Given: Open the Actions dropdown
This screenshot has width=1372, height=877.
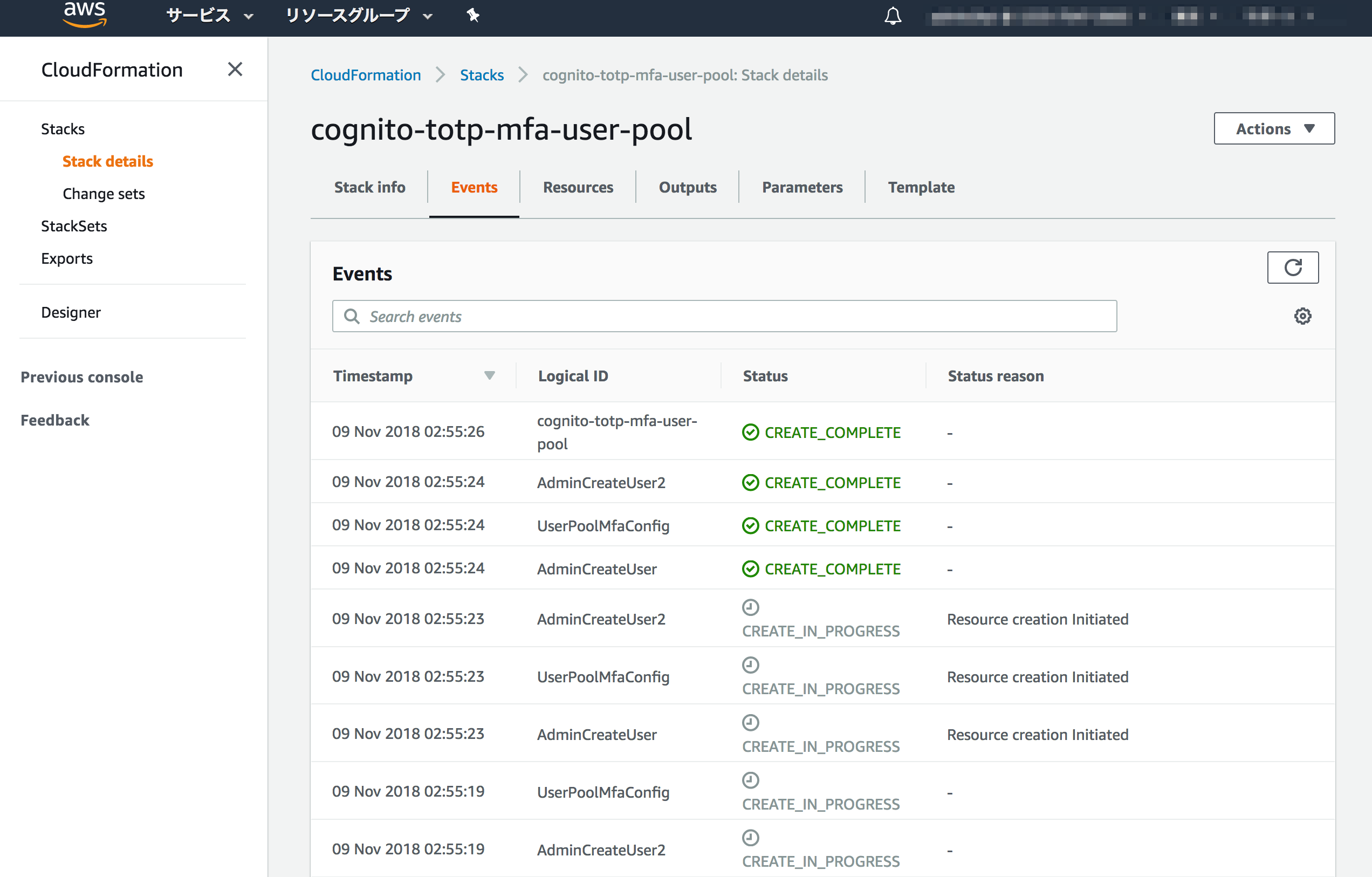Looking at the screenshot, I should 1274,128.
